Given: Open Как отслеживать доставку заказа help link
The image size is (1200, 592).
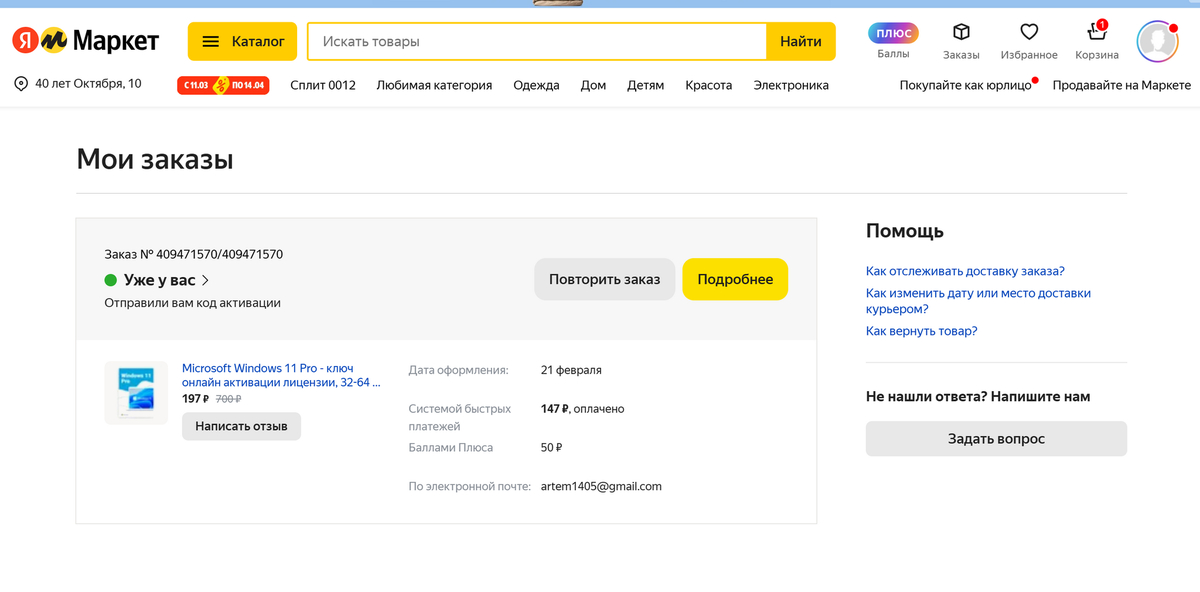Looking at the screenshot, I should click(x=965, y=271).
